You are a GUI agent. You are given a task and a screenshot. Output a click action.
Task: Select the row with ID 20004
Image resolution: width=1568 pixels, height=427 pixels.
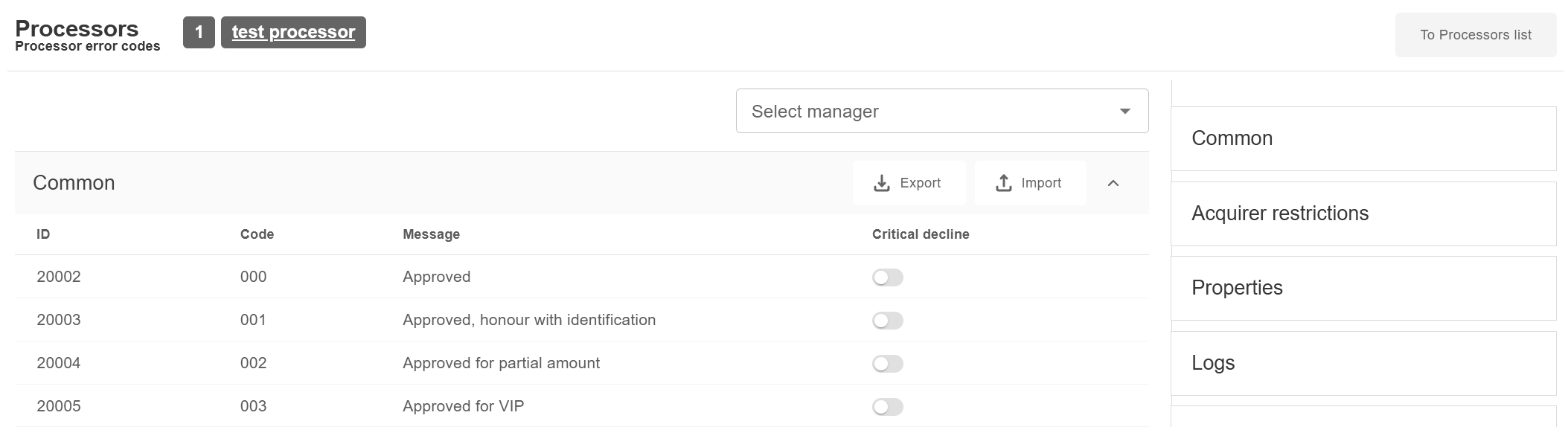coord(59,363)
